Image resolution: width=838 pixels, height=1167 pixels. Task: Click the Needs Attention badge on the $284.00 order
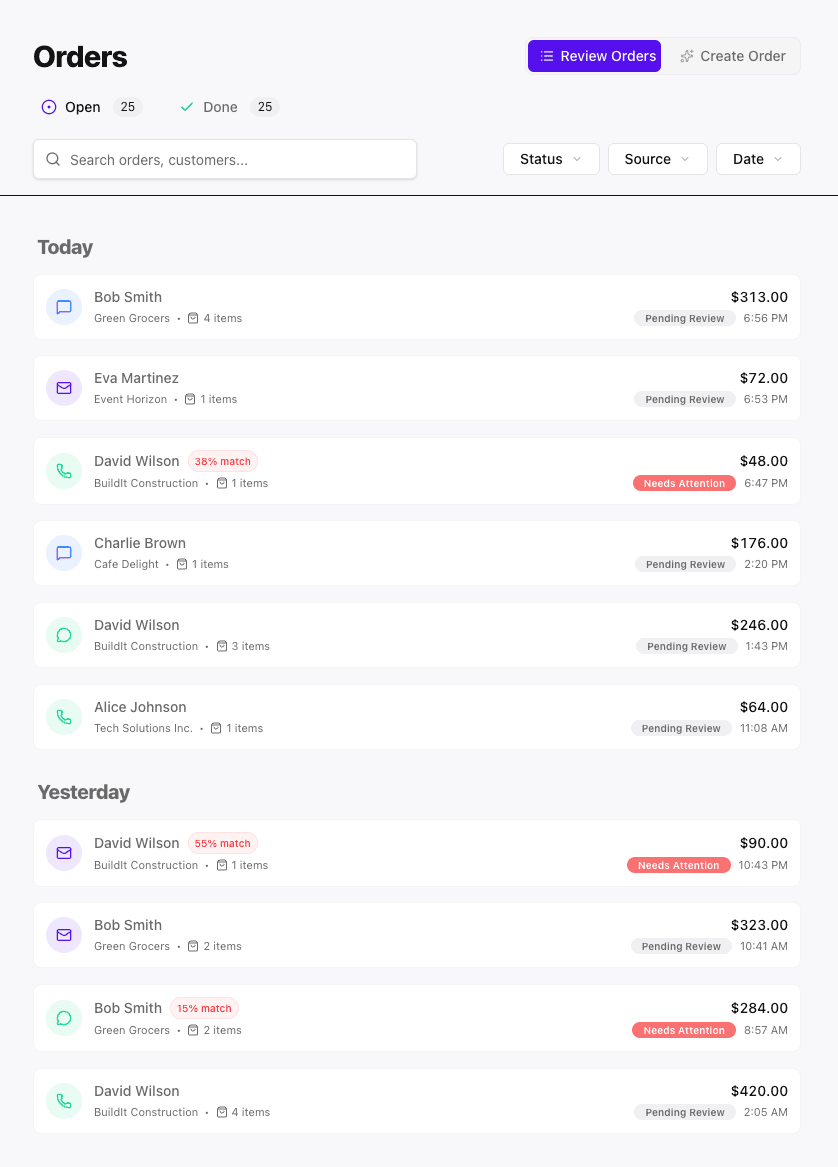684,1030
